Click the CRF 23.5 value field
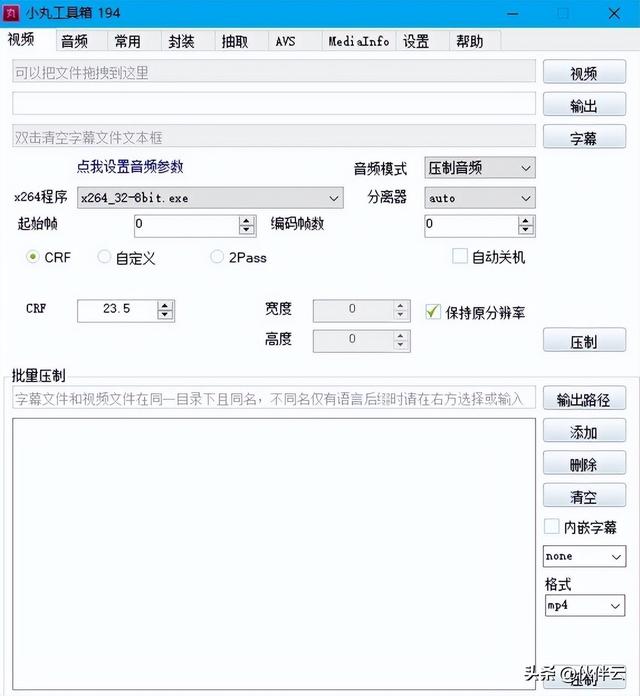 tap(118, 310)
